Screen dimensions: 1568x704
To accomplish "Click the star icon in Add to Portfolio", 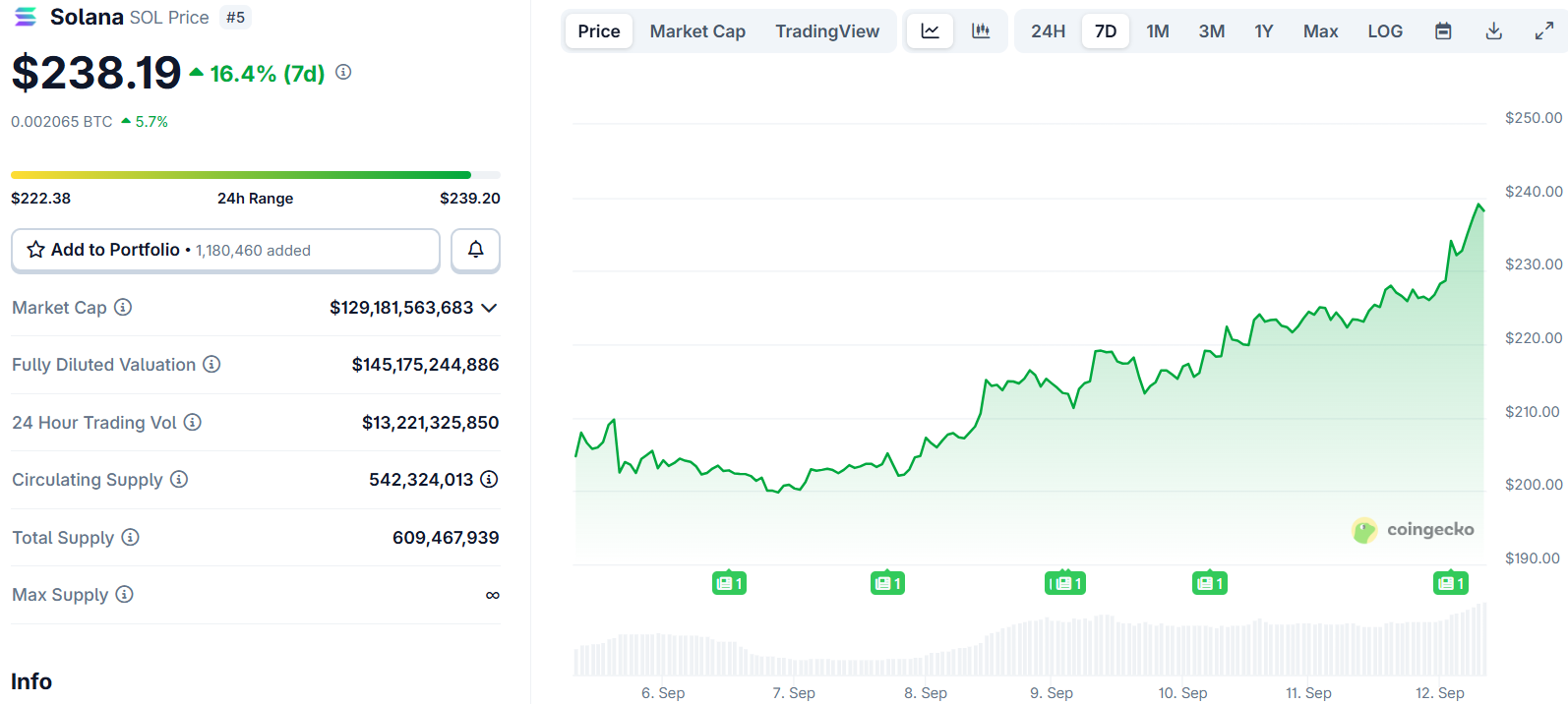I will (36, 250).
